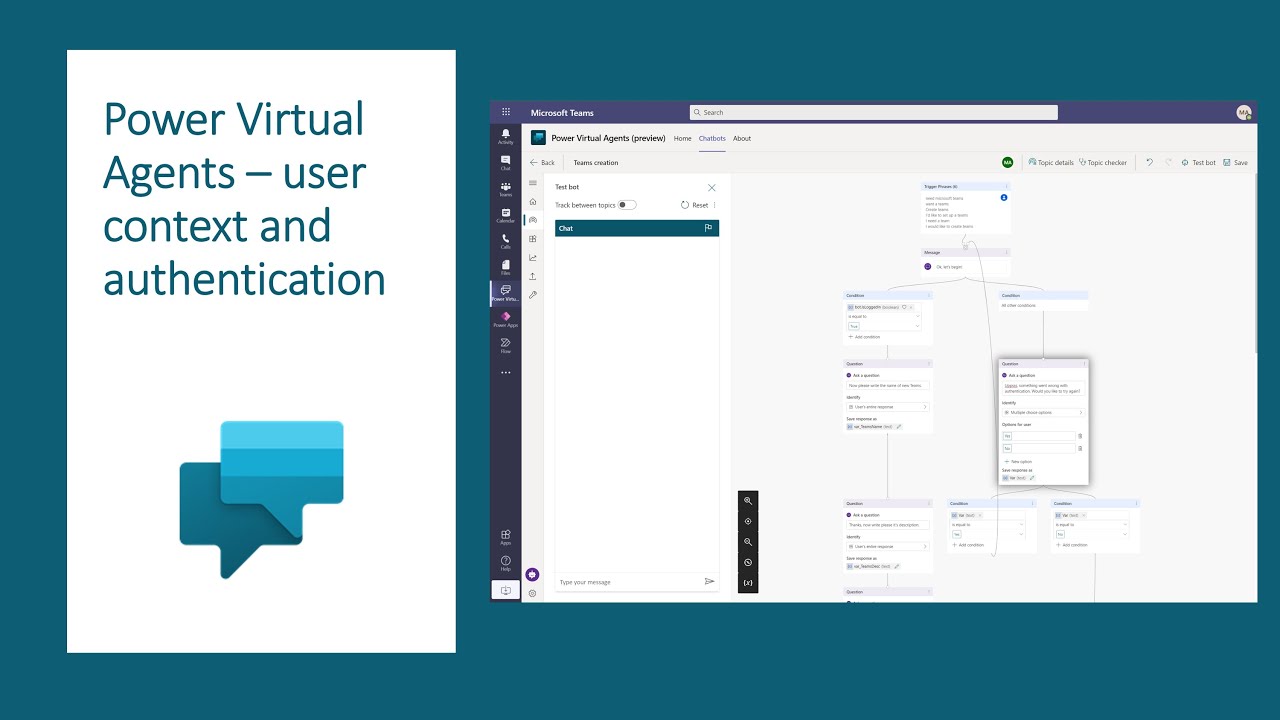The image size is (1280, 720).
Task: Open test bot more options menu
Action: click(714, 205)
